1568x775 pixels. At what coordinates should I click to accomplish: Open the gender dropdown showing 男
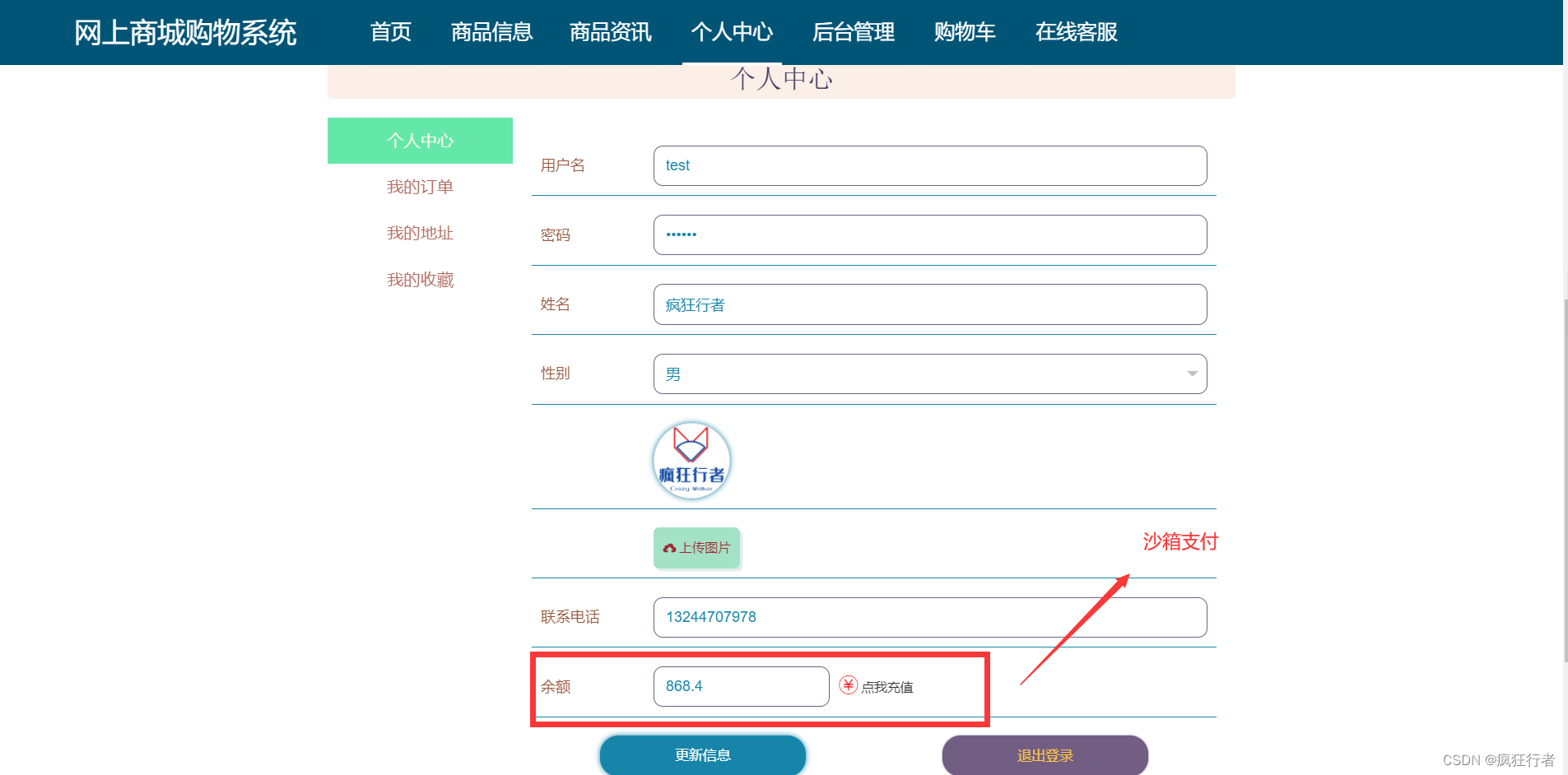(929, 374)
